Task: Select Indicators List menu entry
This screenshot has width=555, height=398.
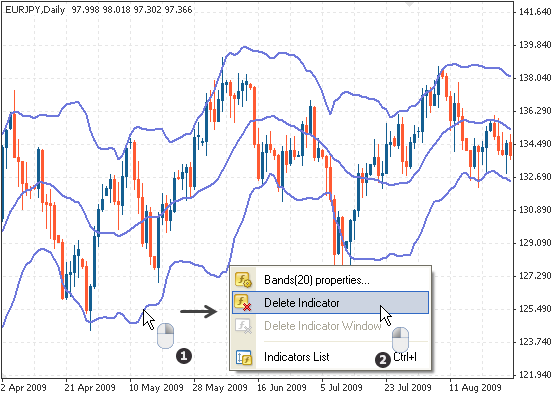Action: coord(331,357)
